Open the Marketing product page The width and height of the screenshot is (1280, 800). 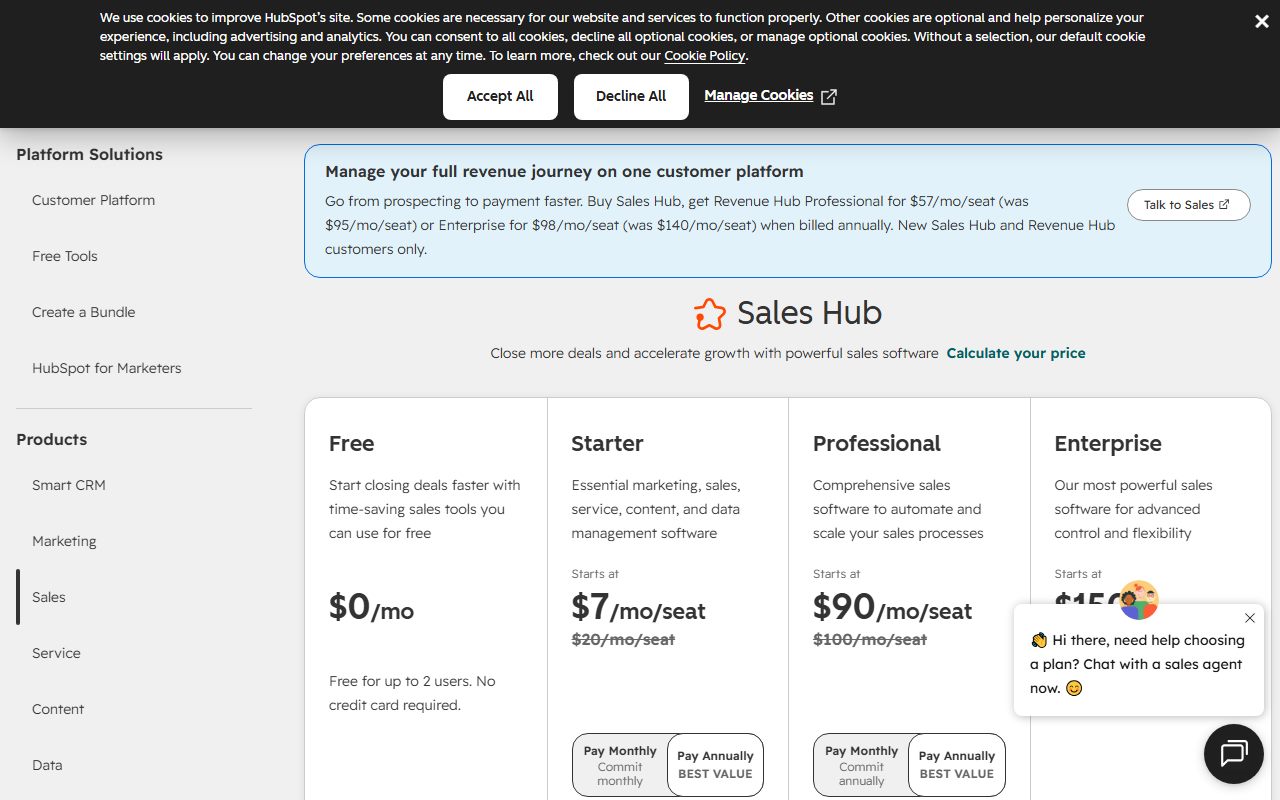[x=64, y=541]
